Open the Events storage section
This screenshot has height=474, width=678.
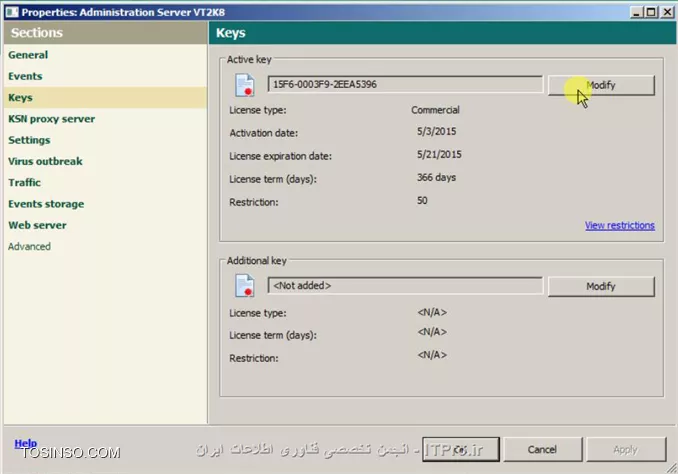(x=46, y=204)
